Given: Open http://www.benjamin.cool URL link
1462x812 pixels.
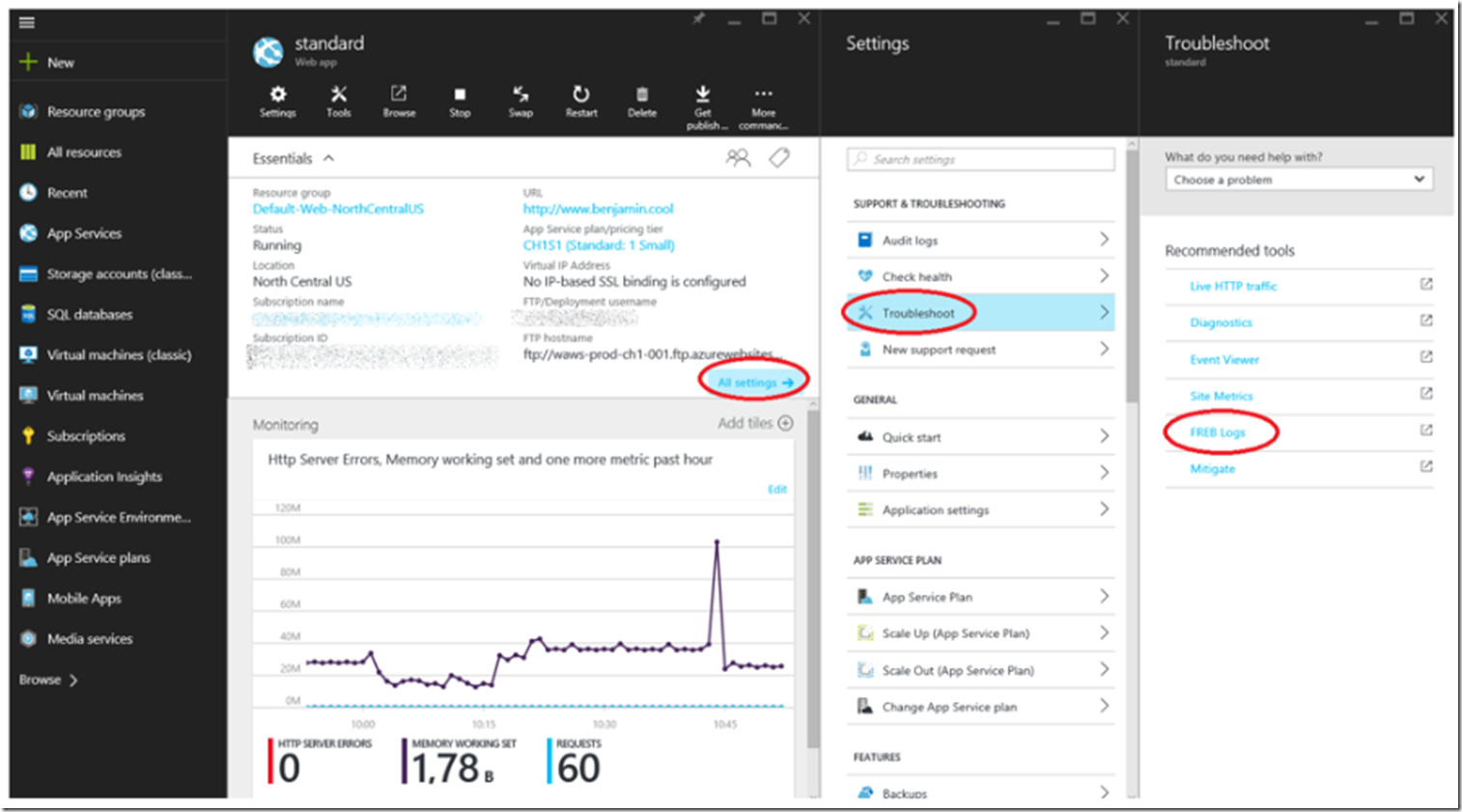Looking at the screenshot, I should click(598, 209).
